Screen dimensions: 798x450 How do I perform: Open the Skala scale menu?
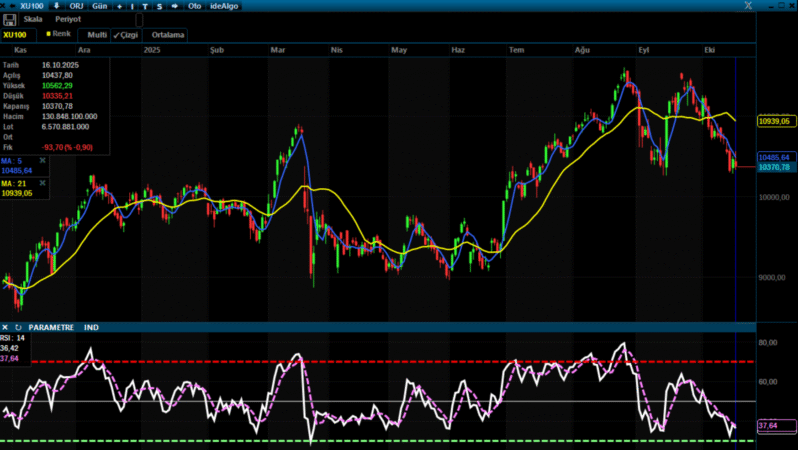pyautogui.click(x=32, y=19)
